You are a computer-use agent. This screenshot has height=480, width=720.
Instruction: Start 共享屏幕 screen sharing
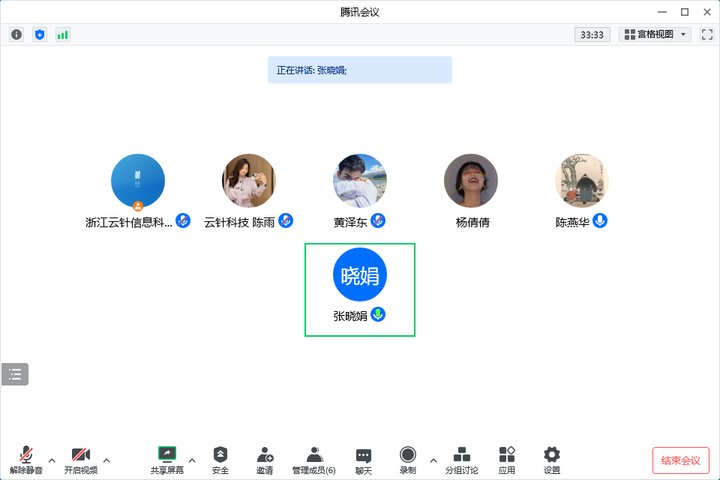(167, 460)
